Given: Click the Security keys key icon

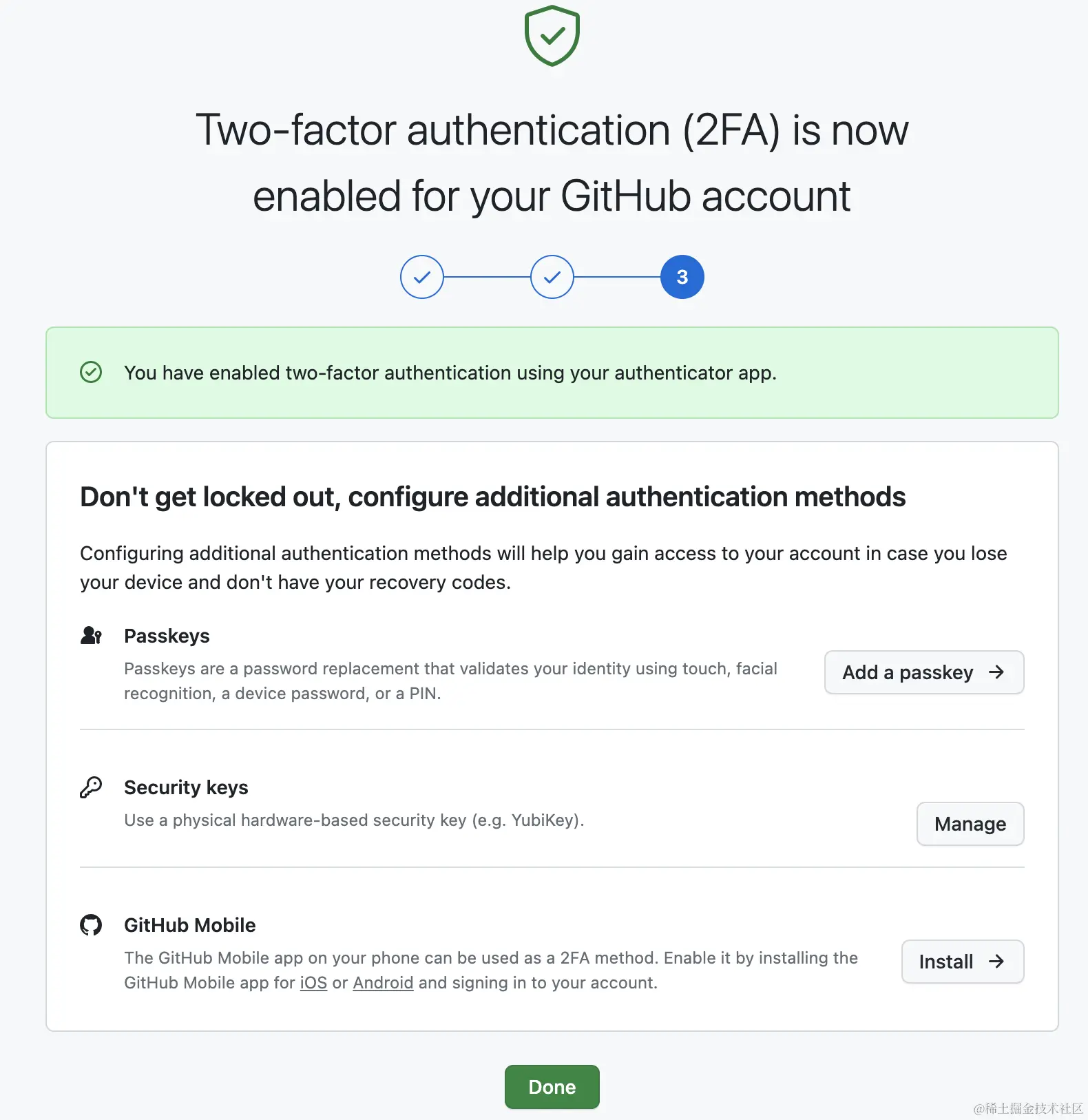Looking at the screenshot, I should [x=90, y=787].
